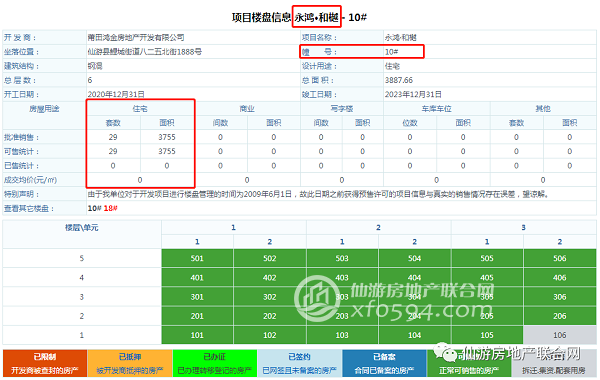This screenshot has width=600, height=380.
Task: Open the 10# building link
Action: click(x=95, y=209)
